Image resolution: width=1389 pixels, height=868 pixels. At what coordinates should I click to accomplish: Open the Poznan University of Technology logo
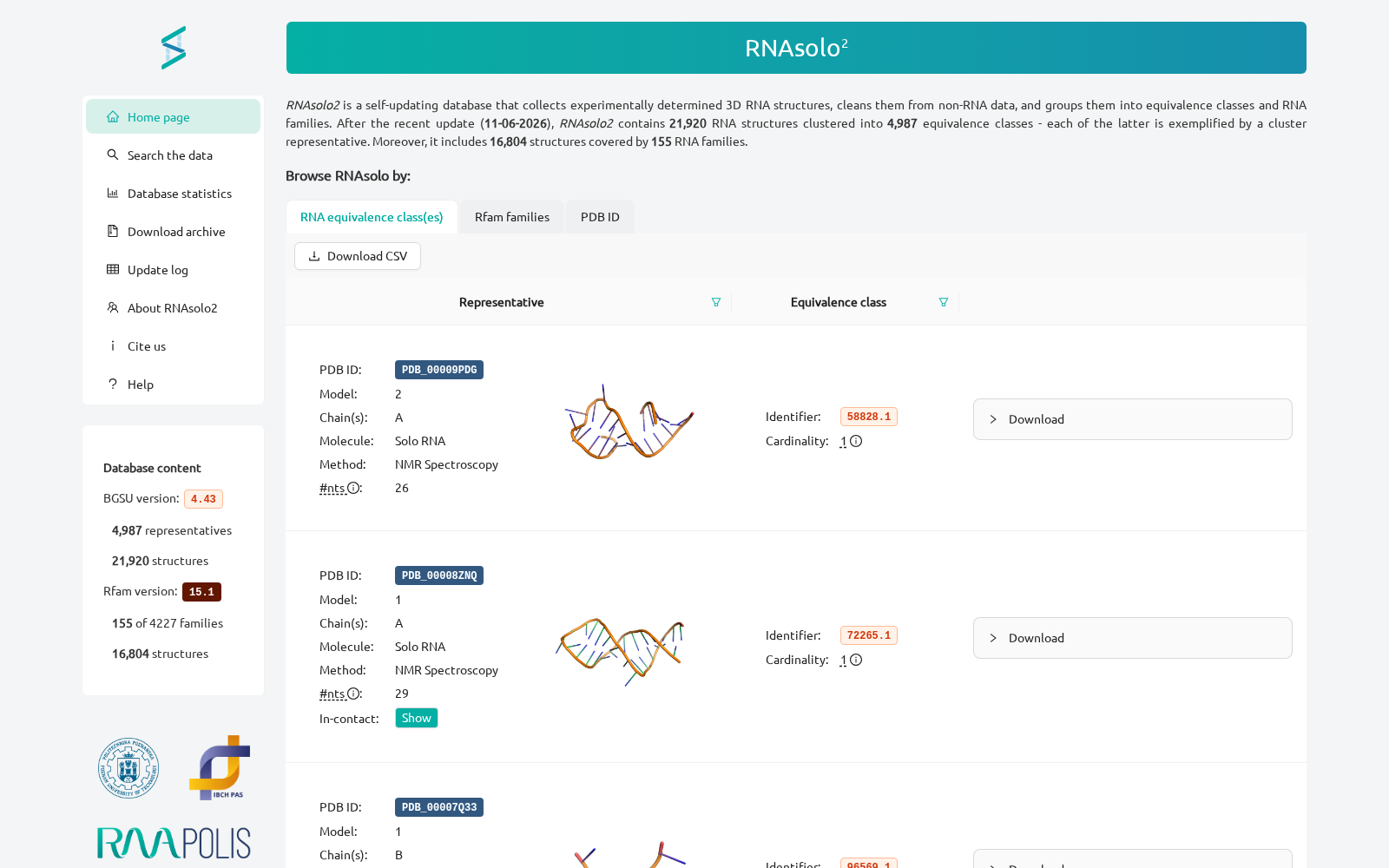click(128, 768)
